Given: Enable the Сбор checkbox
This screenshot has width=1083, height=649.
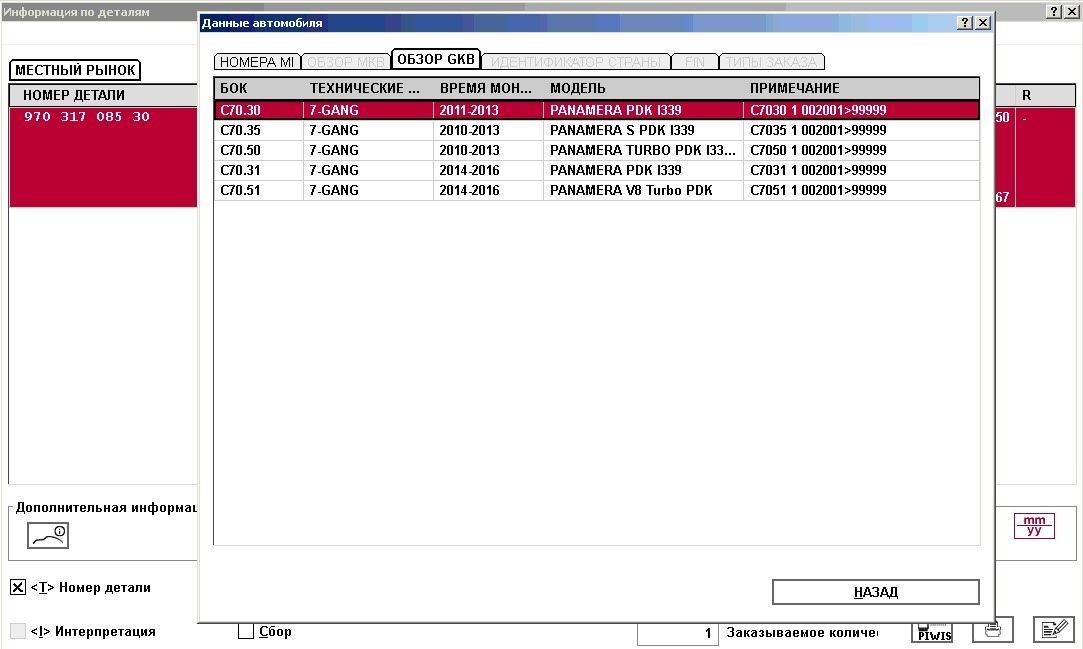Looking at the screenshot, I should tap(246, 632).
